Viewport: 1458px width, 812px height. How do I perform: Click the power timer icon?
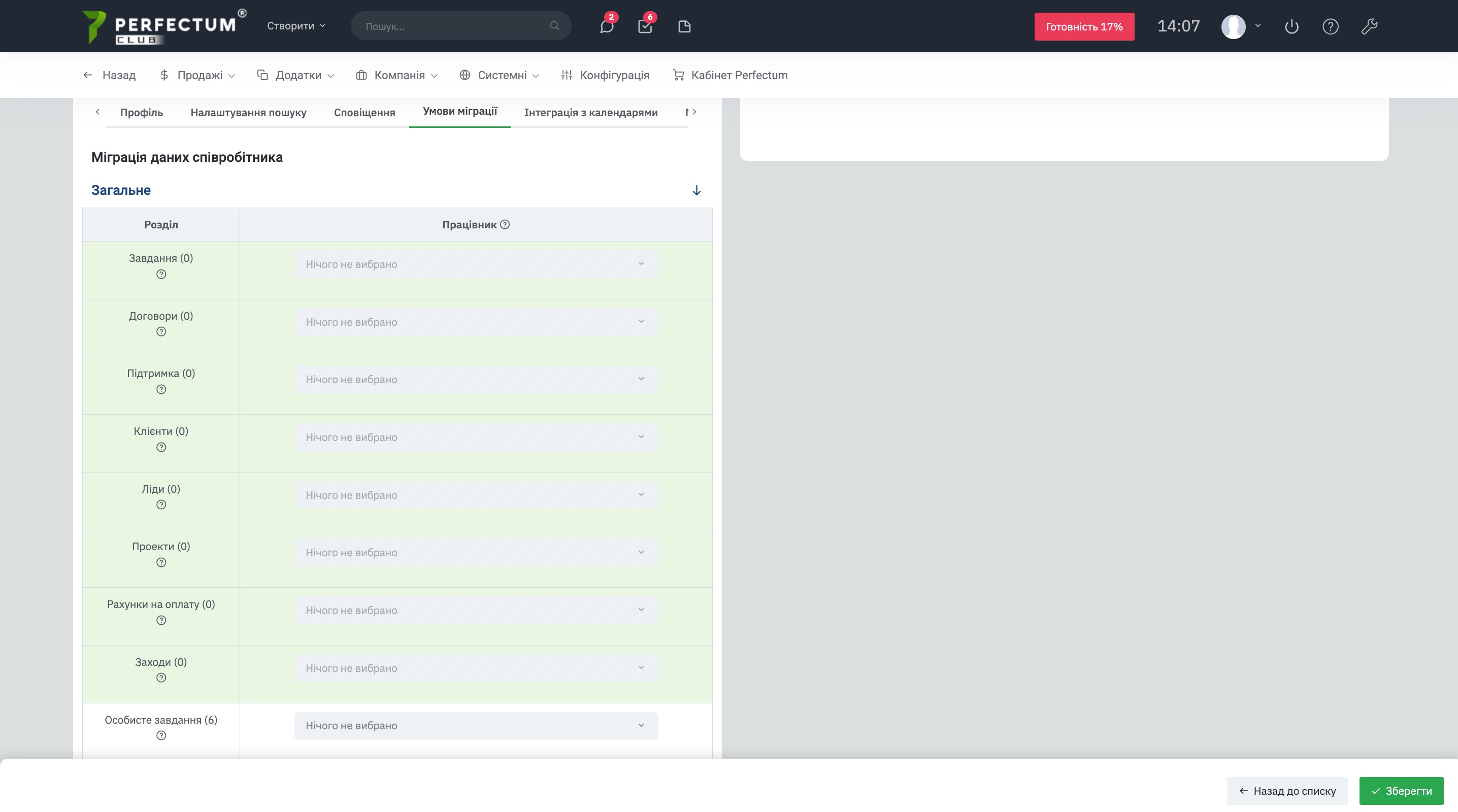click(1291, 26)
